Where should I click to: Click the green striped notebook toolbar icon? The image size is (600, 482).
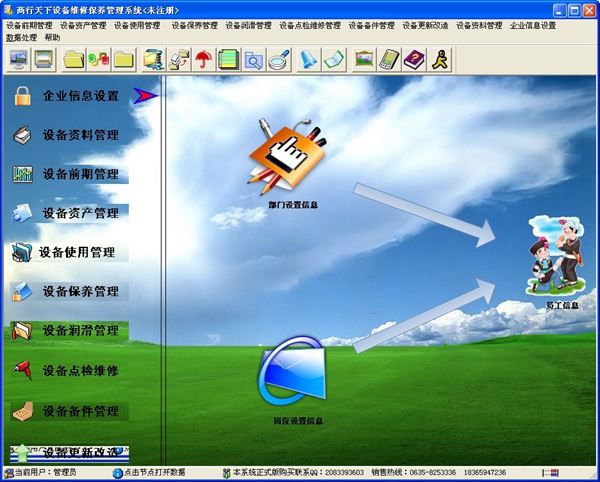(x=228, y=59)
